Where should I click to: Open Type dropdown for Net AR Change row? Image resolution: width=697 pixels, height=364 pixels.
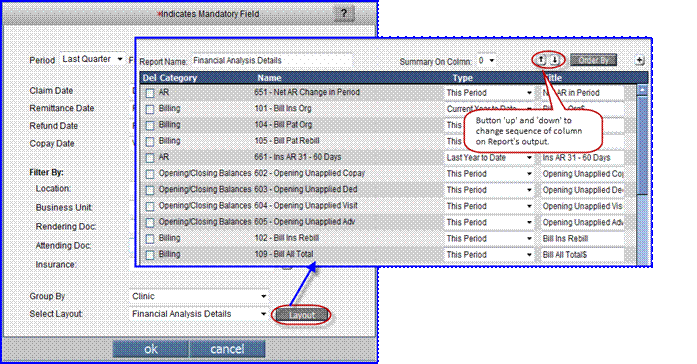click(489, 93)
